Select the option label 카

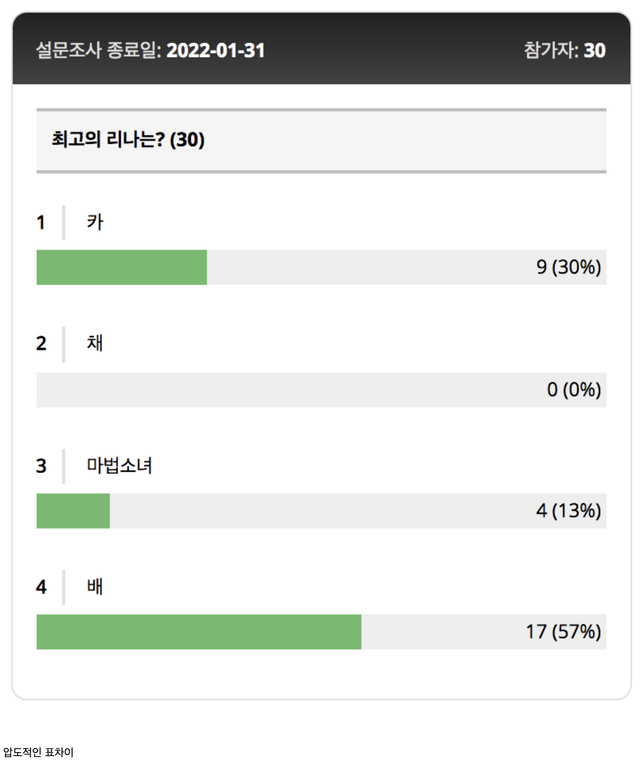tap(95, 222)
